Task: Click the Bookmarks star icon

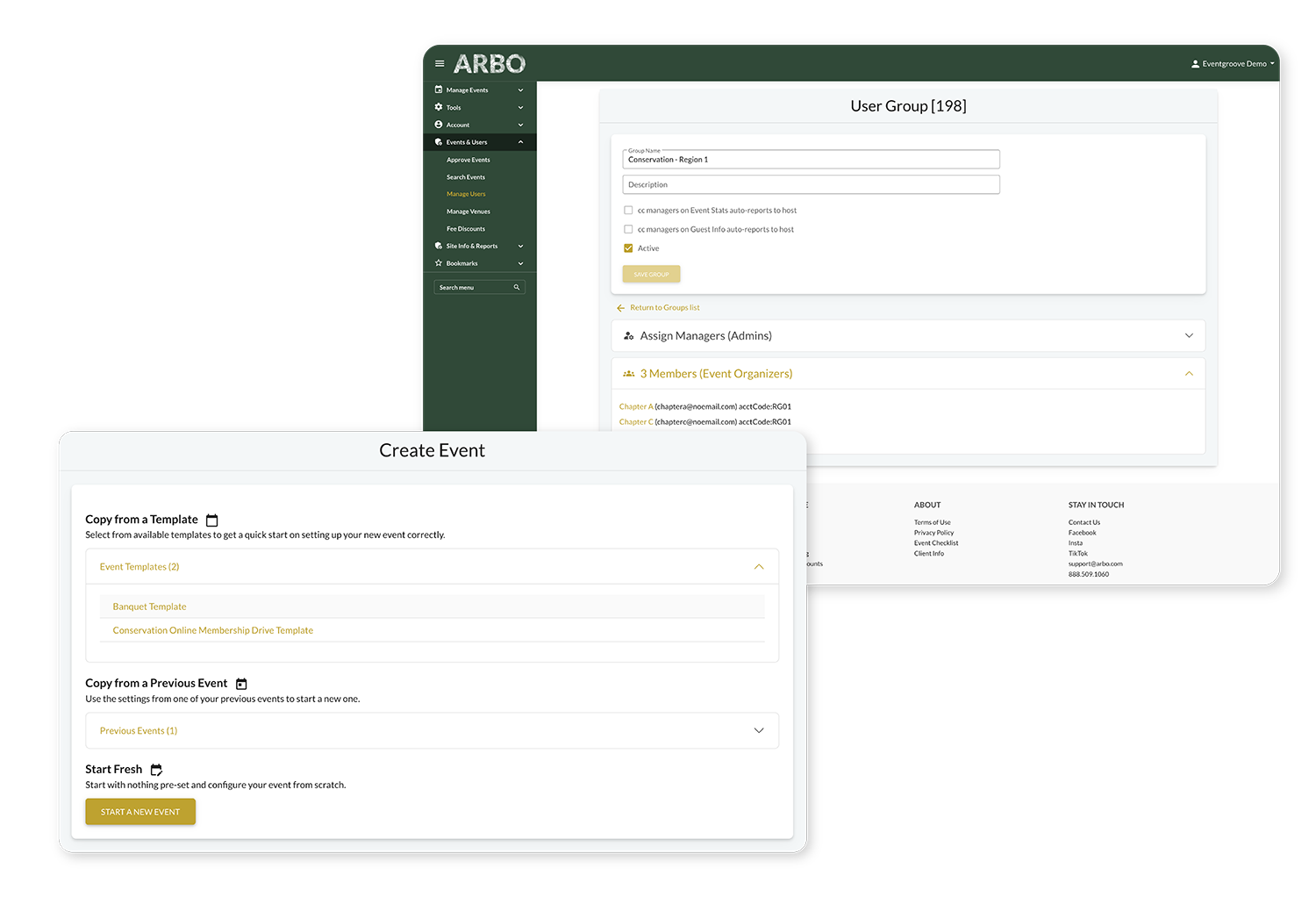Action: pos(439,263)
